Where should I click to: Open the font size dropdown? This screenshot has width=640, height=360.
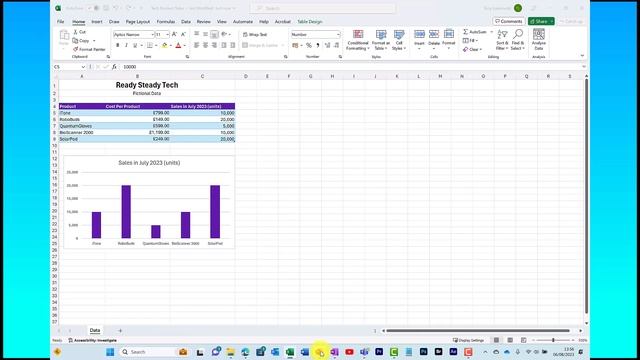[167, 35]
